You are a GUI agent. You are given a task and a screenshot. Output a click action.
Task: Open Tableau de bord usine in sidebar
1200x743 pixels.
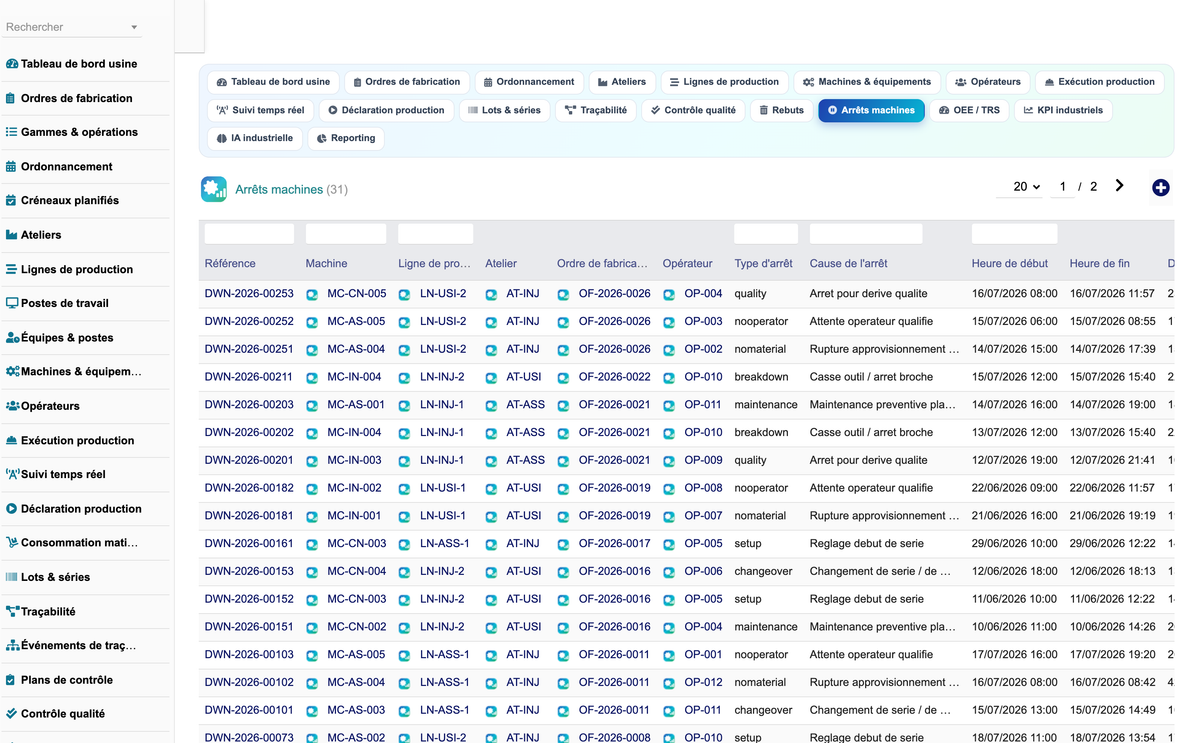coord(71,64)
